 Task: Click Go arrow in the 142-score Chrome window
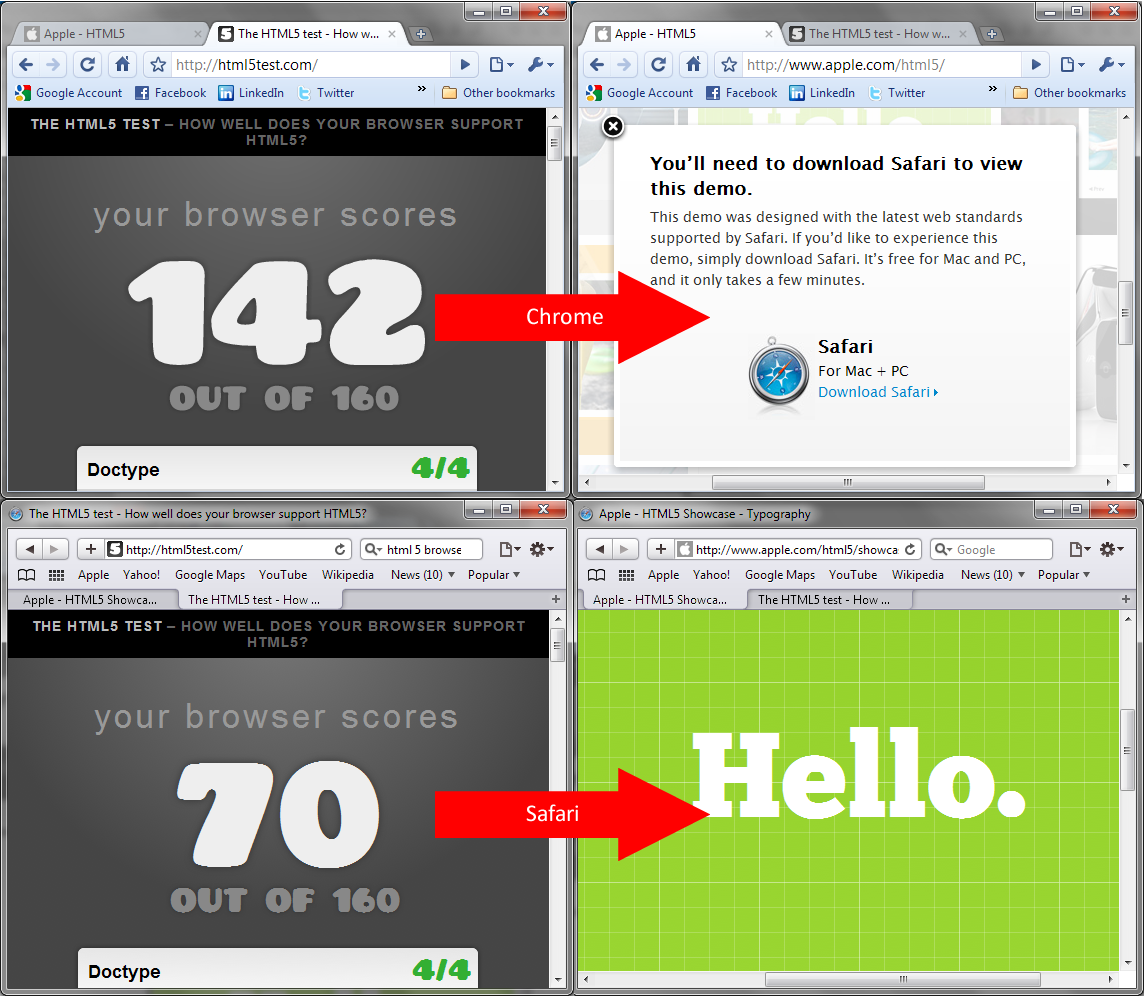coord(465,65)
